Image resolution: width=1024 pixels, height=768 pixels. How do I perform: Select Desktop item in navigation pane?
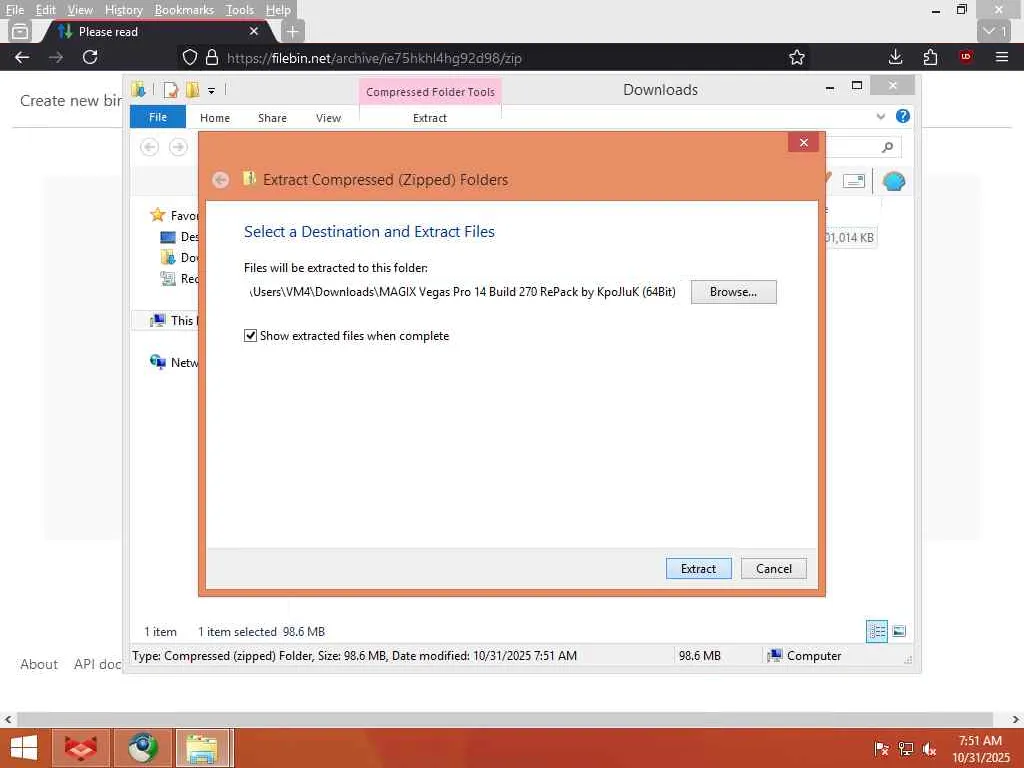click(x=179, y=236)
